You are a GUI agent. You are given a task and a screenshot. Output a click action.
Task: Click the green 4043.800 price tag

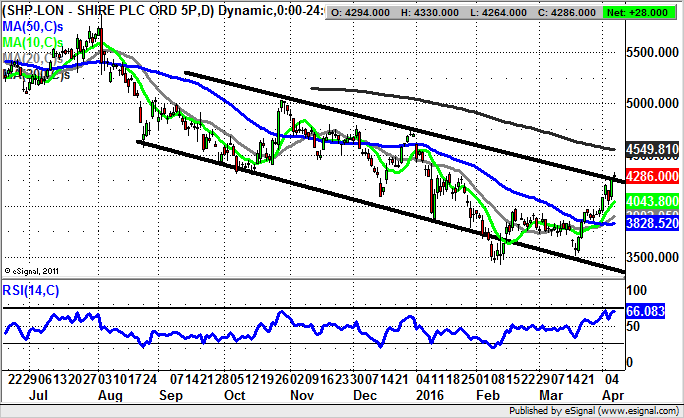(653, 200)
